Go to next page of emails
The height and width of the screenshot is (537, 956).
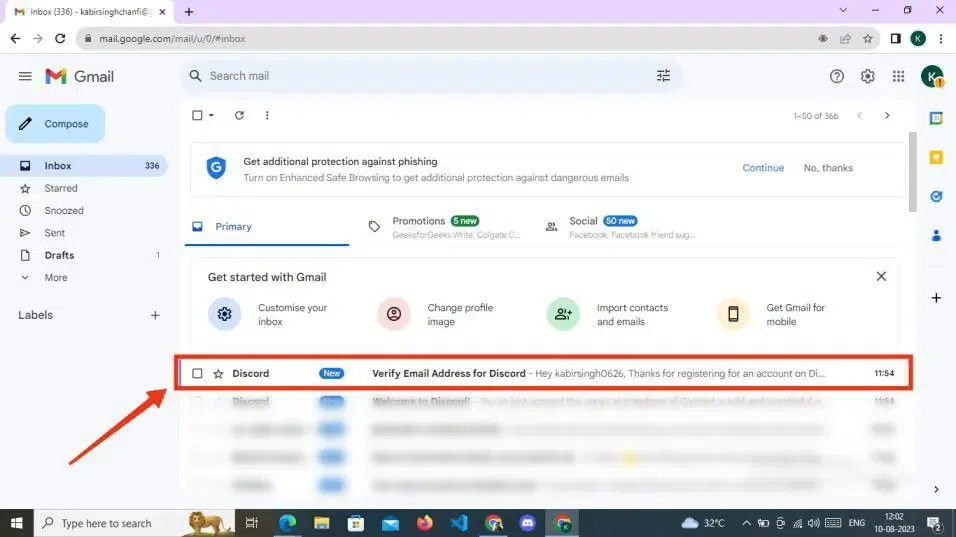pos(887,115)
